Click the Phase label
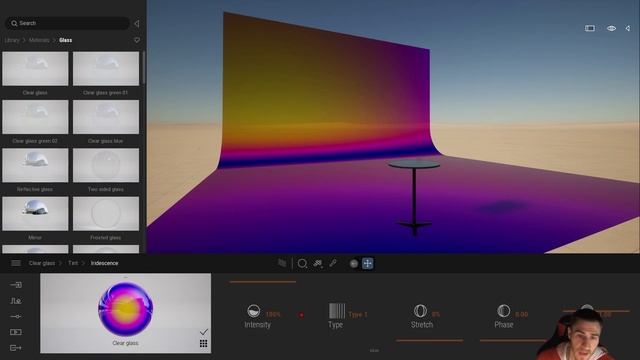This screenshot has height=360, width=640. (x=504, y=325)
